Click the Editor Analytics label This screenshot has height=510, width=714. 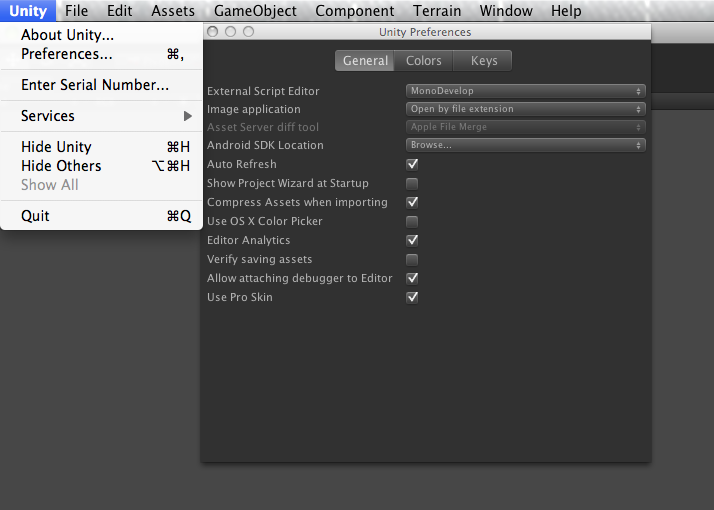coord(248,240)
